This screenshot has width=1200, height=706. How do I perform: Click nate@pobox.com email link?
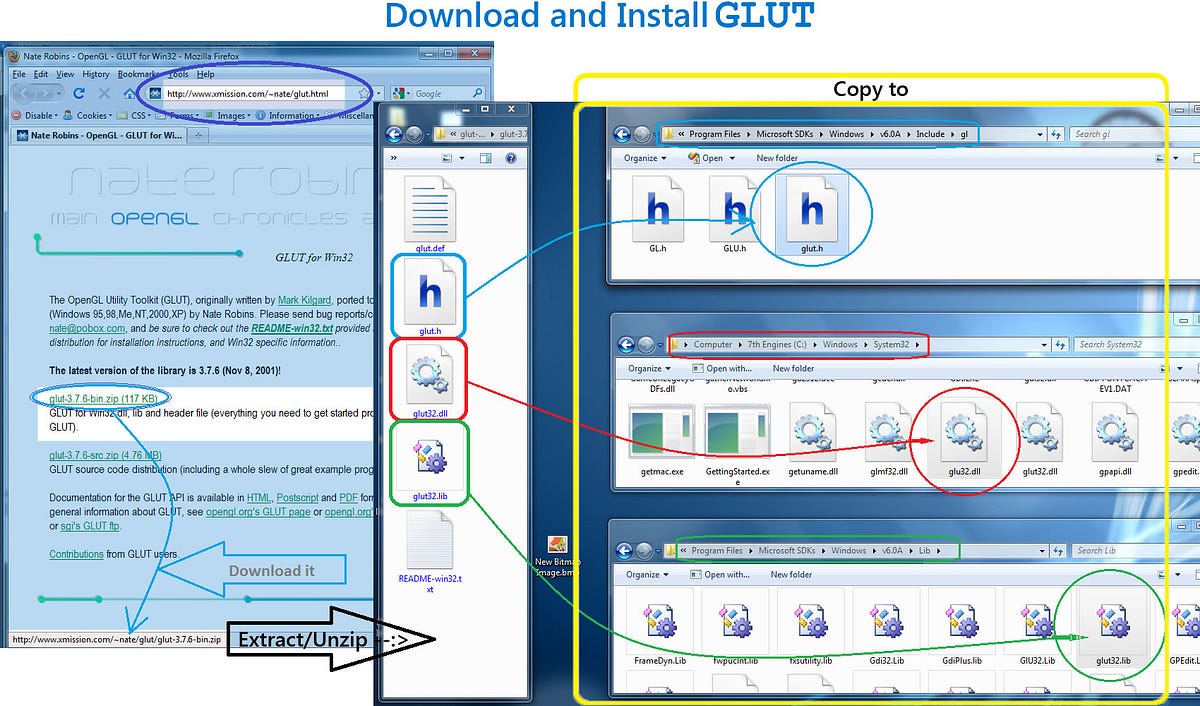point(87,327)
